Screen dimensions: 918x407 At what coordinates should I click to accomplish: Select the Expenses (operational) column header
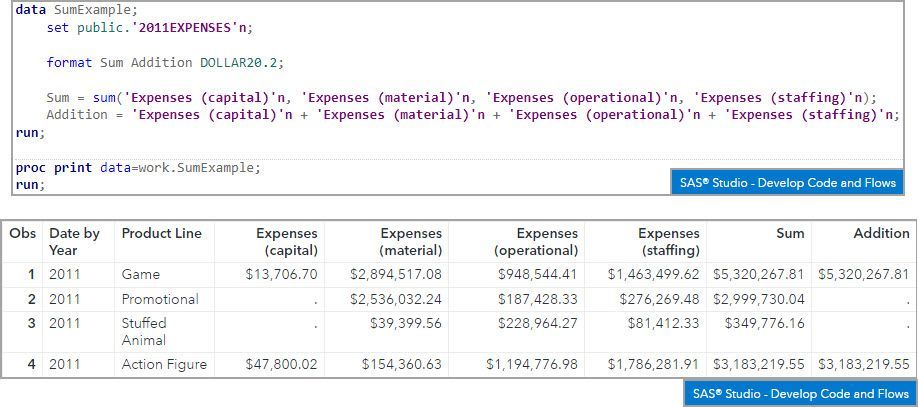click(536, 241)
